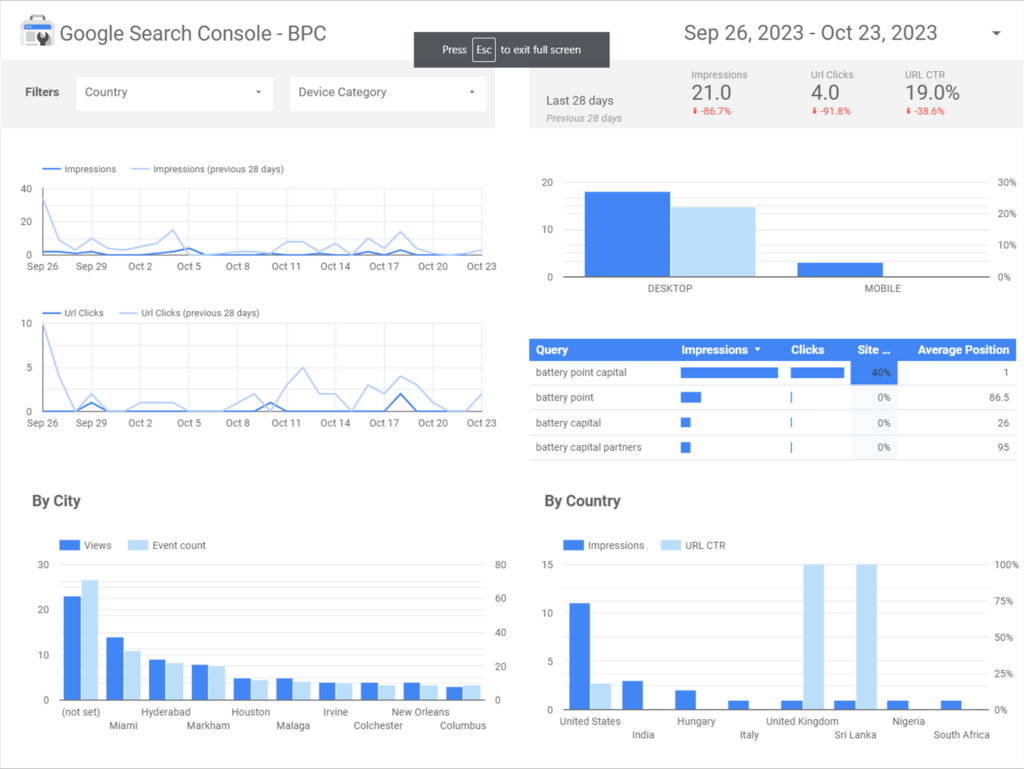Click the United States impressions bar
This screenshot has width=1024, height=769.
[579, 656]
